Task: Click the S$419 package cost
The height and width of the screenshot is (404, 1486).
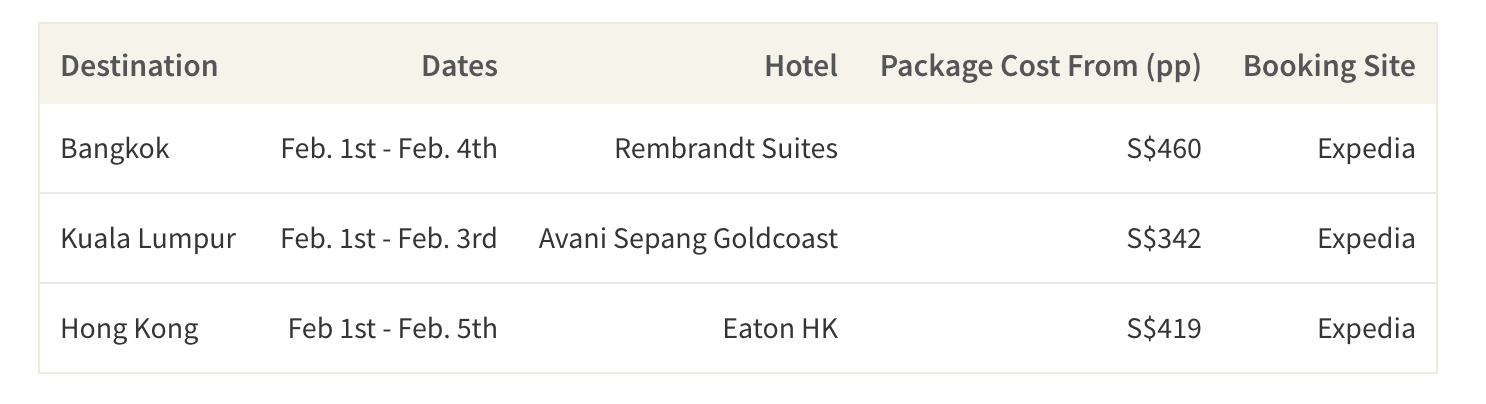Action: point(1164,329)
